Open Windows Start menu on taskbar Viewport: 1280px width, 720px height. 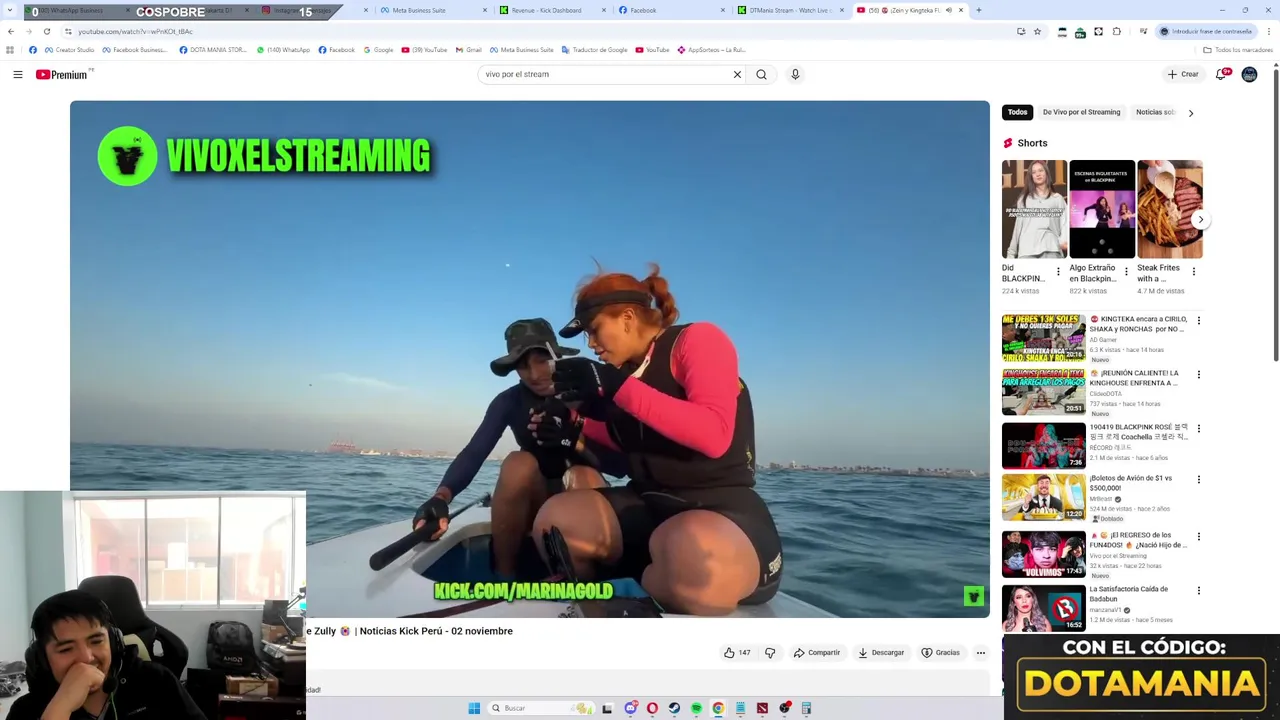pyautogui.click(x=474, y=708)
